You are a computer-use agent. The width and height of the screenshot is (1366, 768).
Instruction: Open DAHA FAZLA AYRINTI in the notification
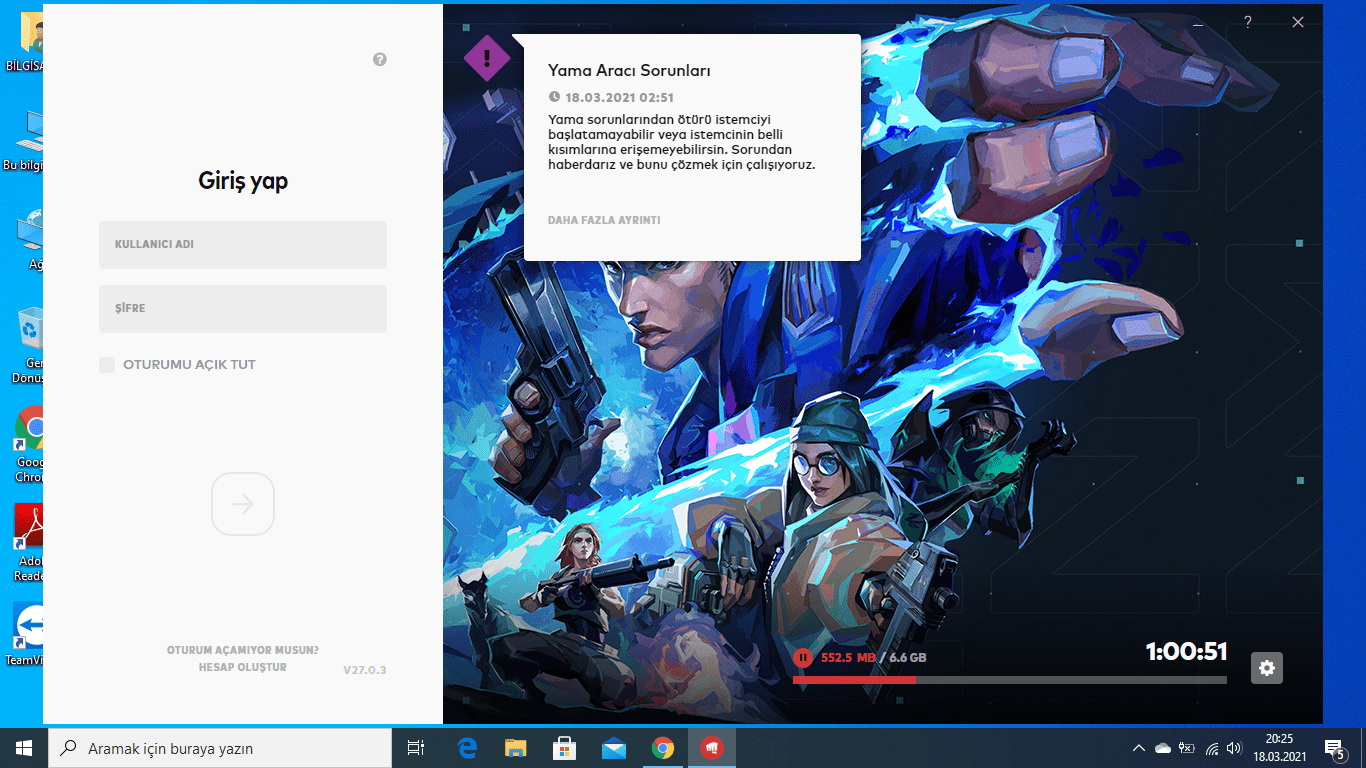[x=604, y=220]
